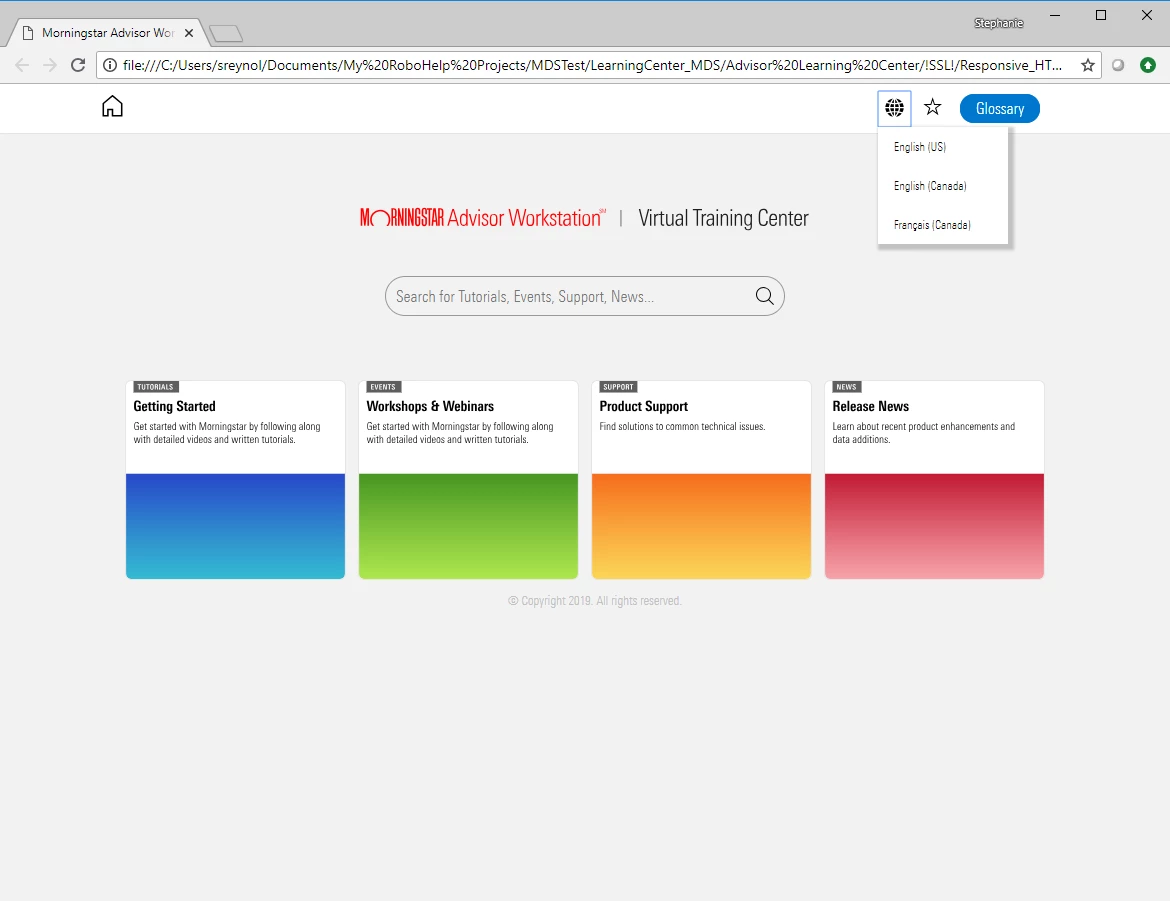Open the globe language selector
The width and height of the screenshot is (1170, 901).
click(894, 108)
